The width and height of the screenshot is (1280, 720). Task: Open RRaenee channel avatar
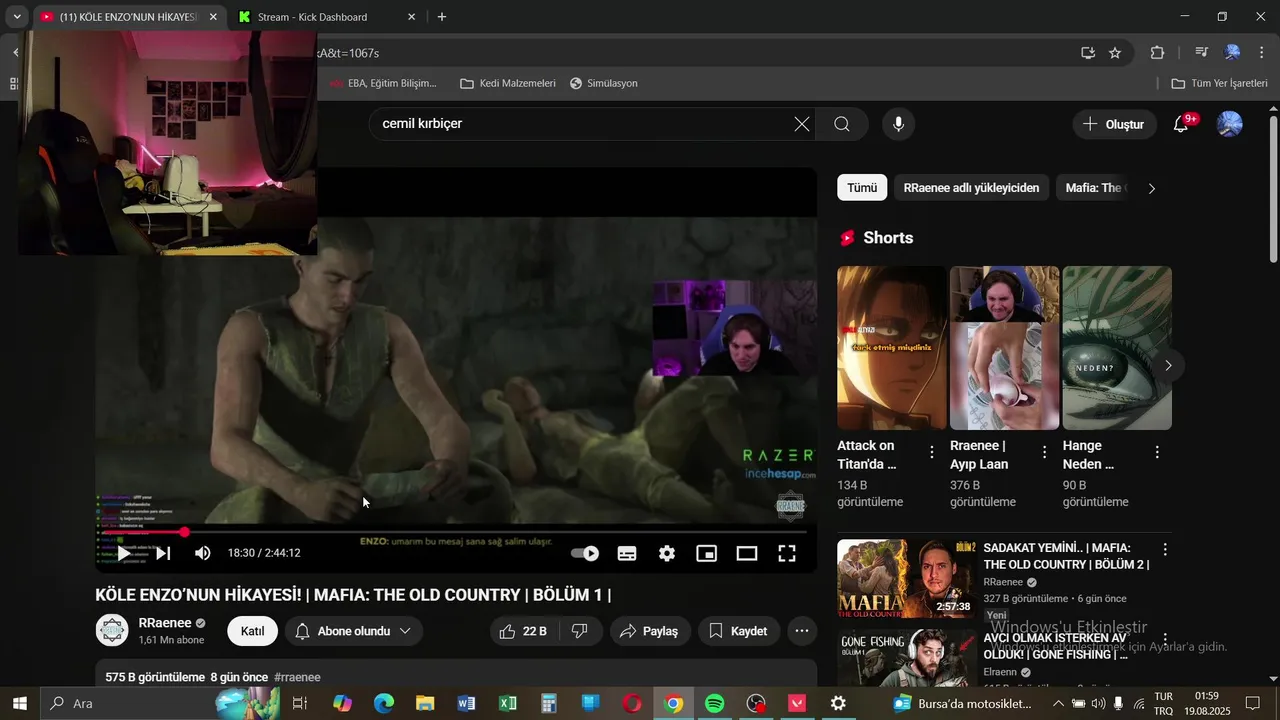(x=112, y=631)
